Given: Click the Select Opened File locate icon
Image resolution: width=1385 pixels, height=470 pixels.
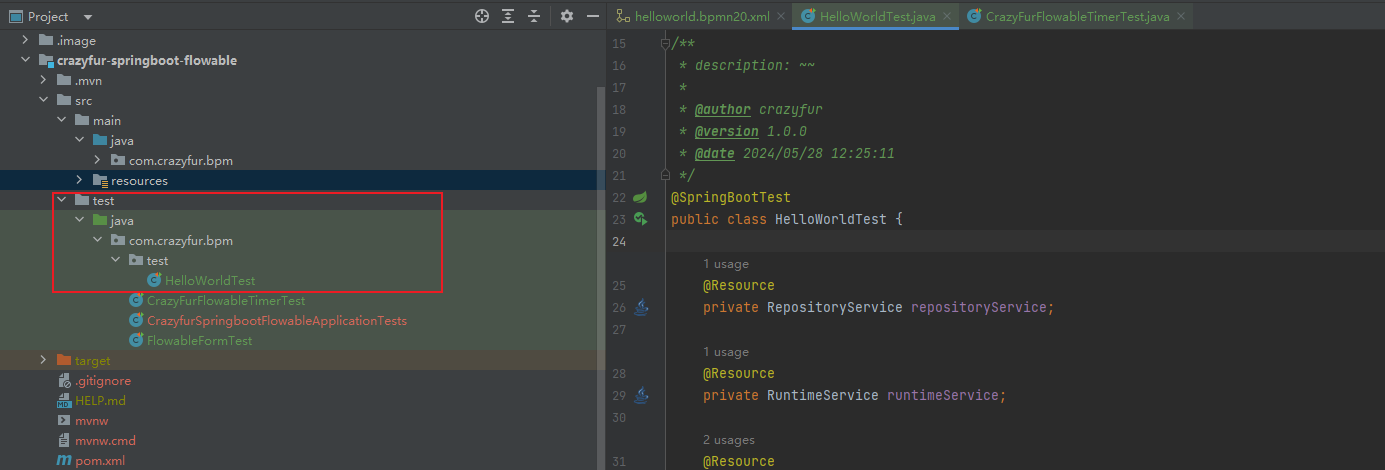Looking at the screenshot, I should (x=482, y=16).
